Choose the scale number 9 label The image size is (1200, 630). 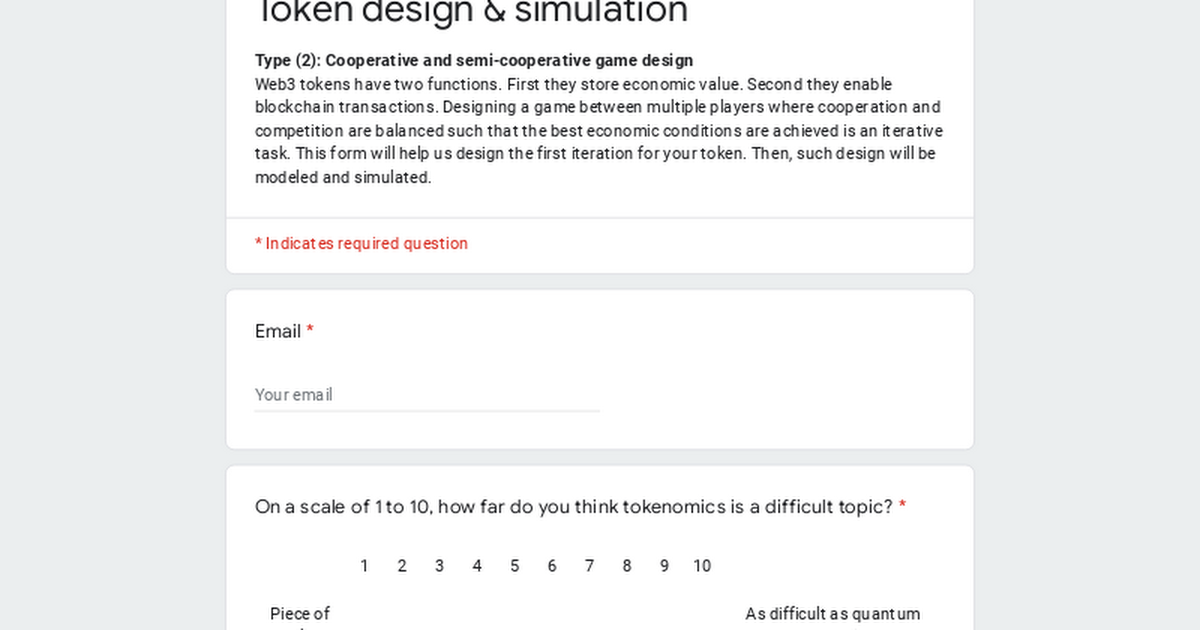(664, 566)
